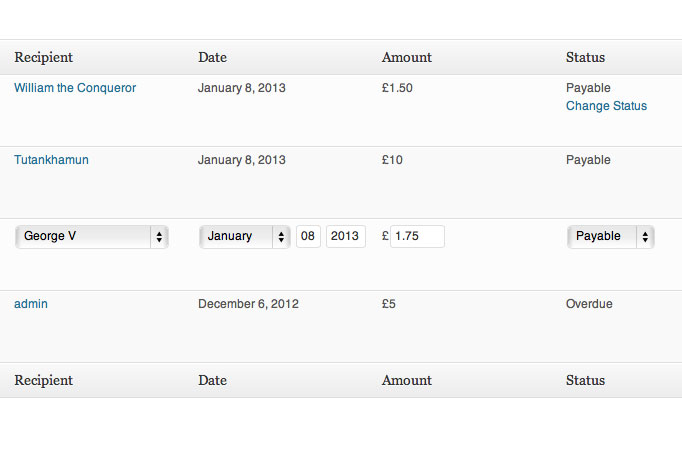Click the status dropdown arrow icon
This screenshot has width=682, height=449.
click(x=645, y=237)
